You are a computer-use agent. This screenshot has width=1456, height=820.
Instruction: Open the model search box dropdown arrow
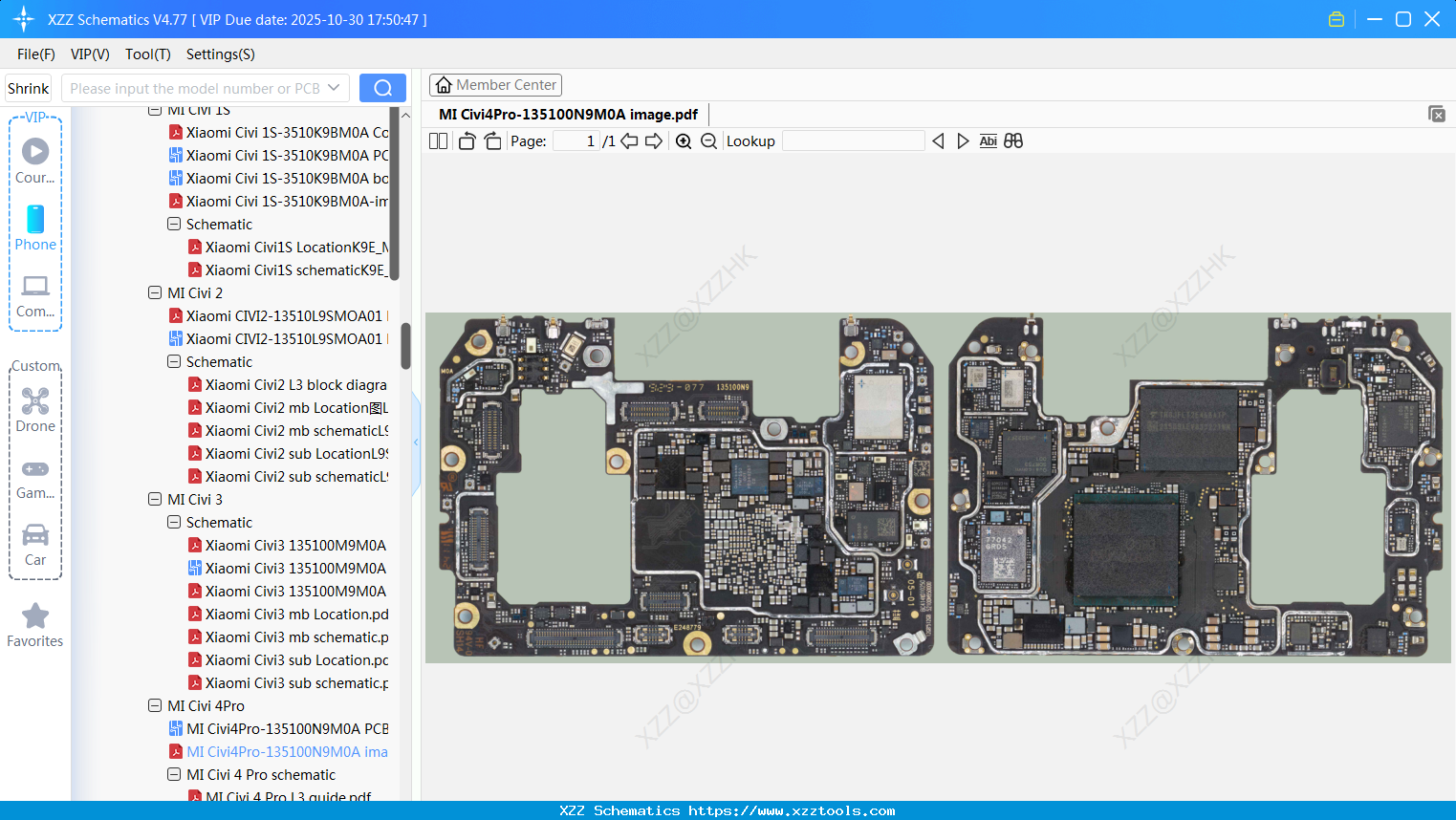334,87
